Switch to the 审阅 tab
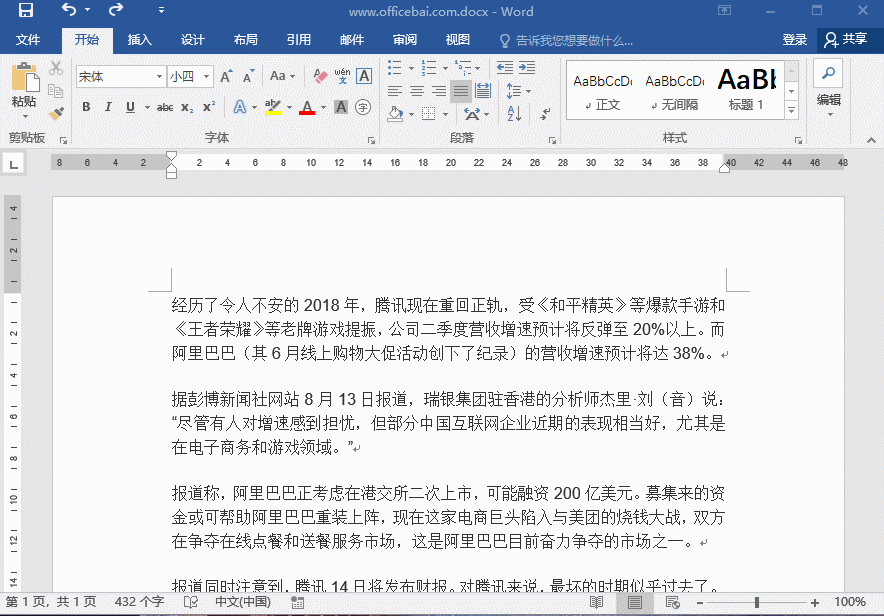 tap(404, 39)
